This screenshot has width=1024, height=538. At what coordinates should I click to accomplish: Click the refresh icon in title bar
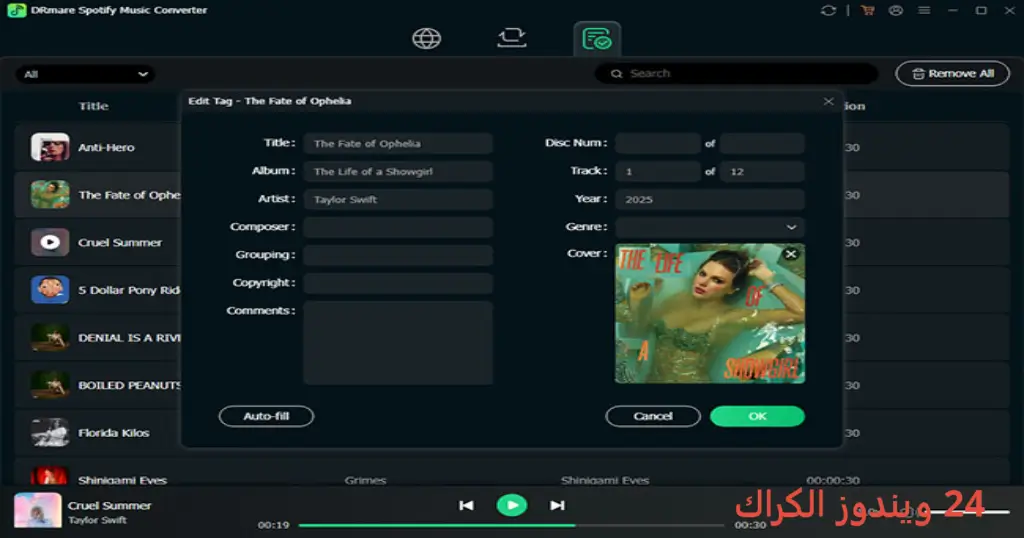(828, 10)
